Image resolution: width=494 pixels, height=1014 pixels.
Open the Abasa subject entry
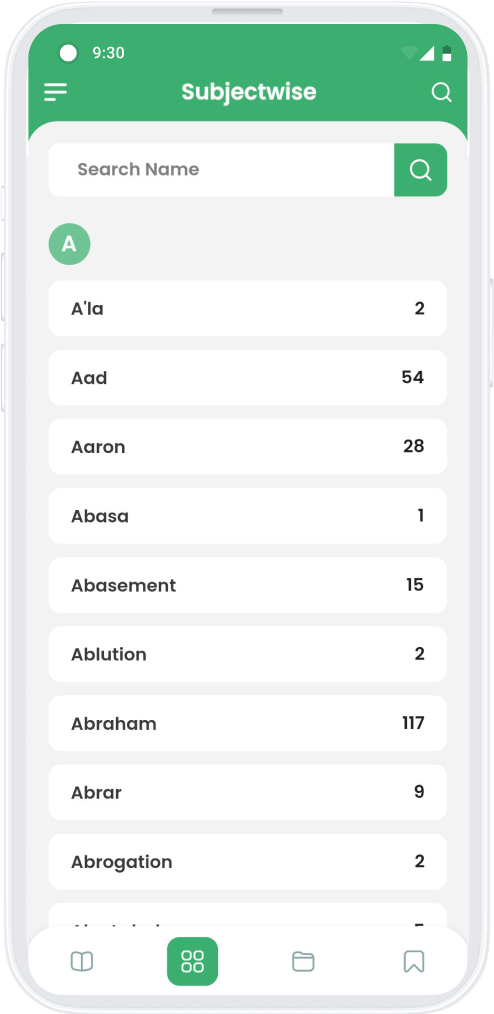click(248, 516)
